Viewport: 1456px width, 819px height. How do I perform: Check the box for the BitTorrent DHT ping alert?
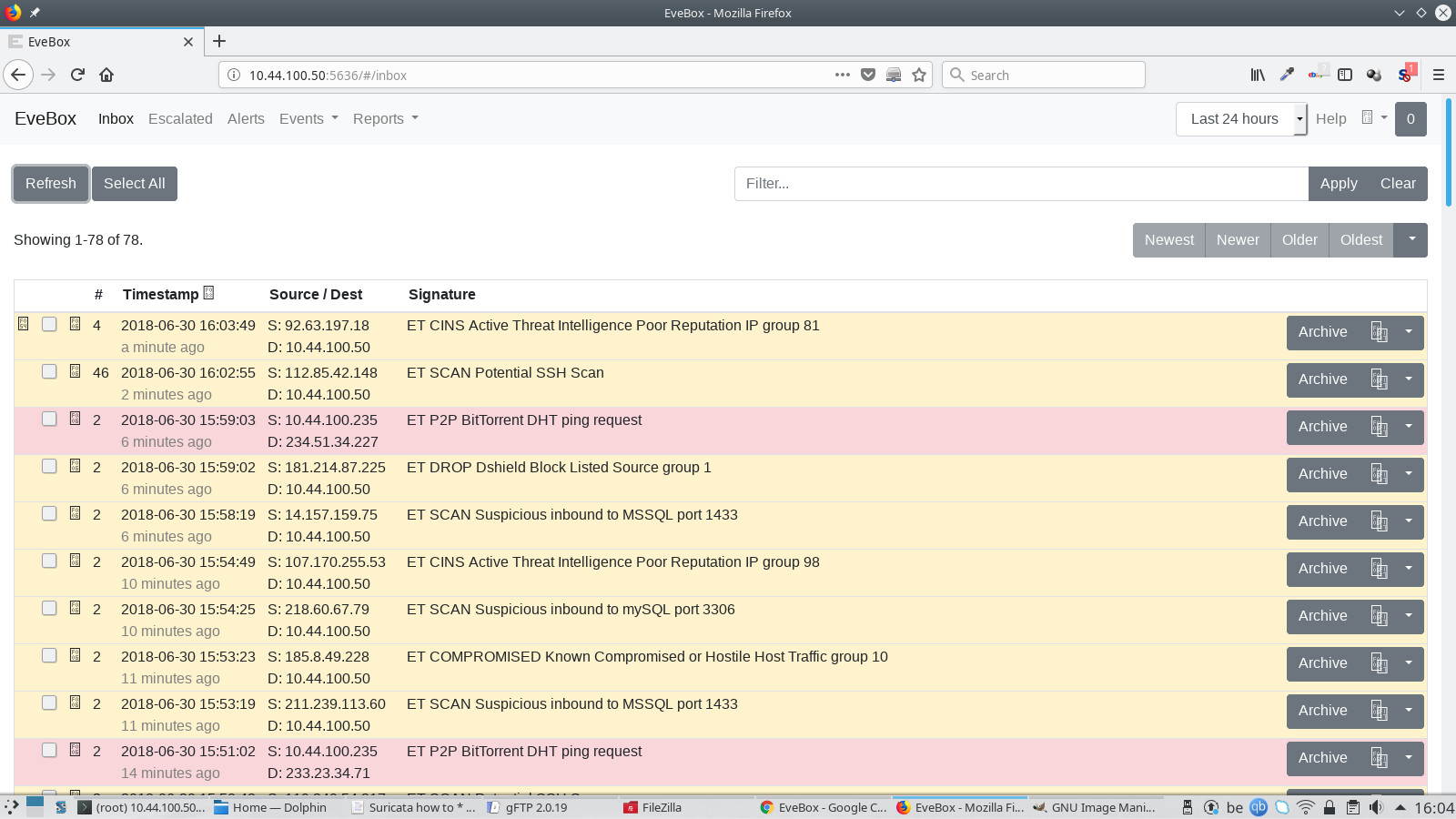(49, 419)
